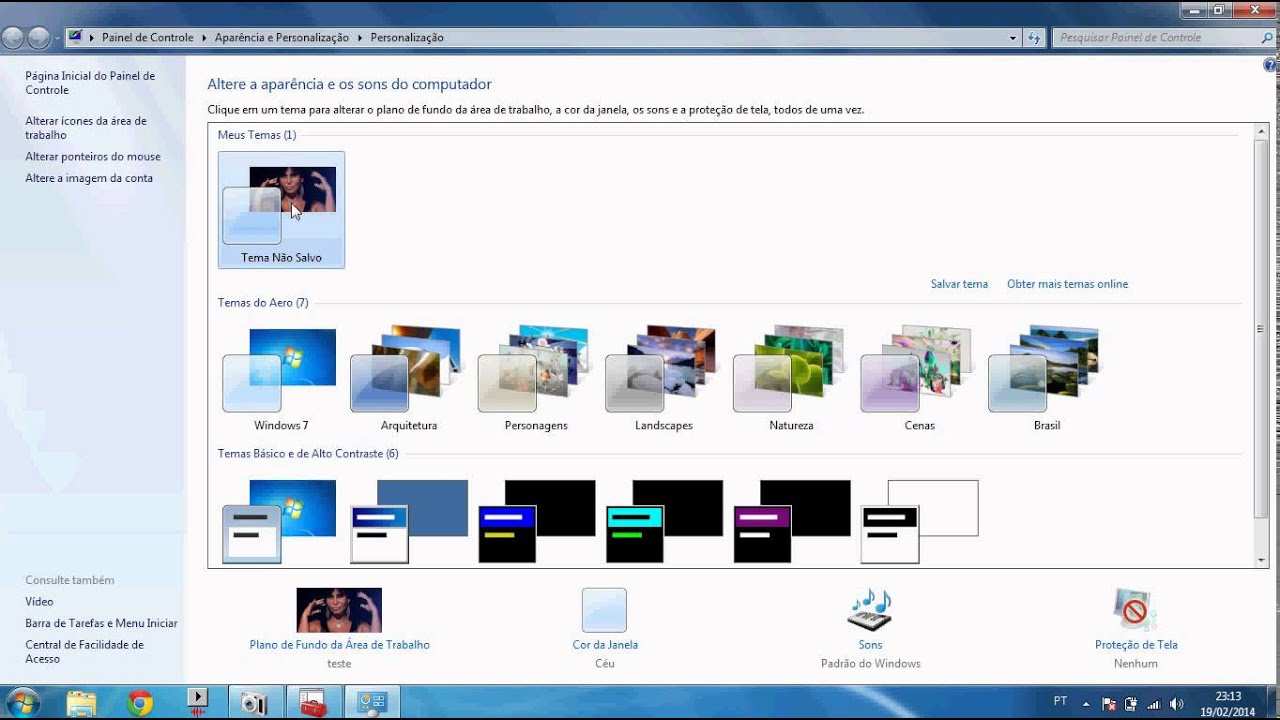
Task: Click the power battery tray icon
Action: [1131, 703]
